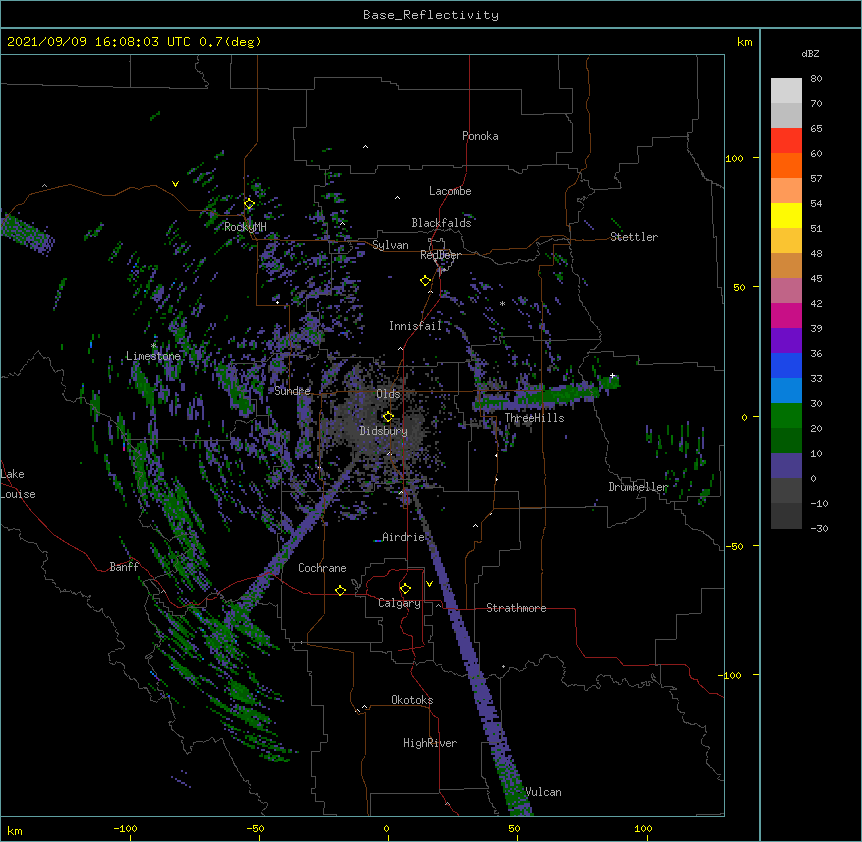Click the white cross marker northeast of ThreeHills
Viewport: 862px width, 842px height.
tap(612, 376)
